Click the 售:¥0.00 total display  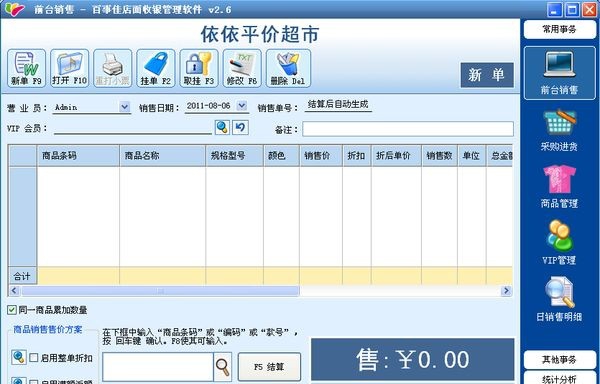[412, 360]
